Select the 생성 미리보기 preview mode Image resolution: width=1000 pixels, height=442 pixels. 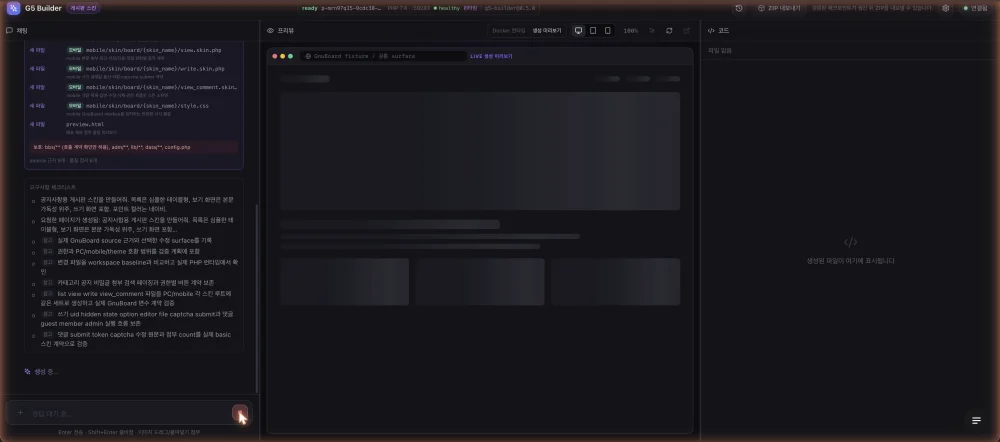point(547,31)
